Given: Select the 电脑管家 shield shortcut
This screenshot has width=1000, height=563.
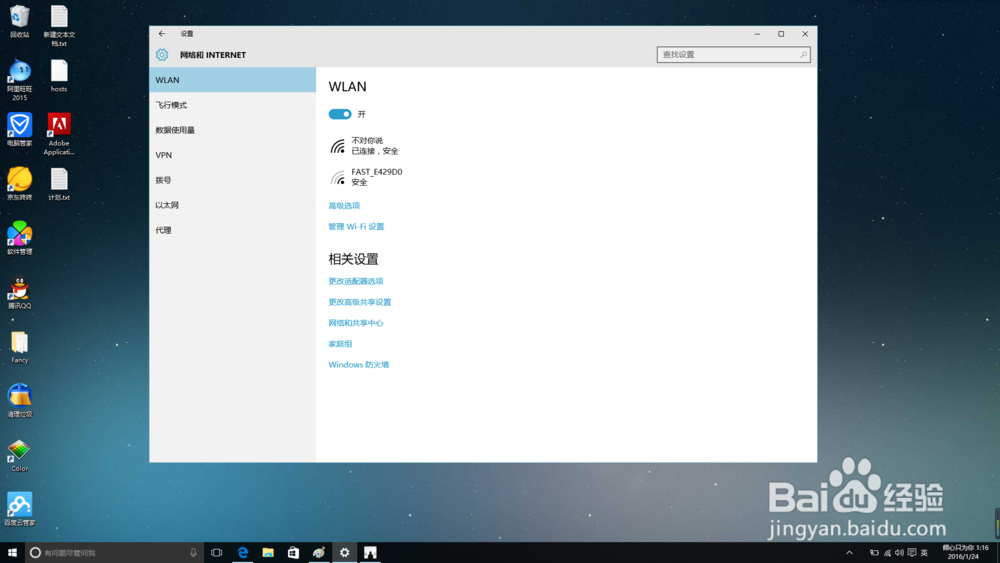Looking at the screenshot, I should [x=20, y=130].
